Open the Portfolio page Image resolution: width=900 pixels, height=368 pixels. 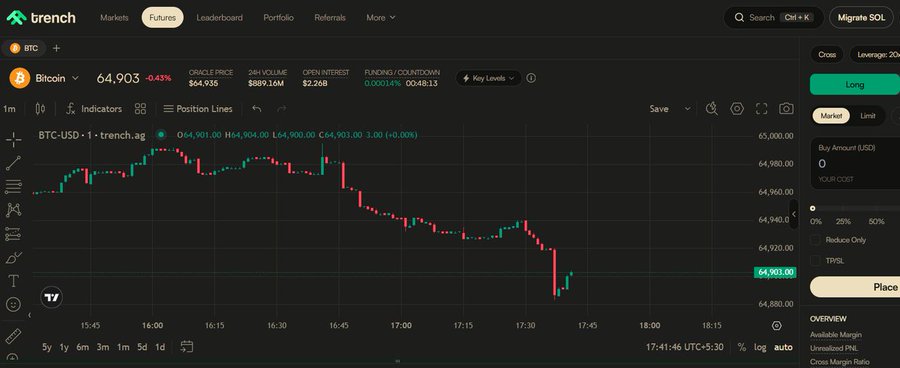pos(278,18)
